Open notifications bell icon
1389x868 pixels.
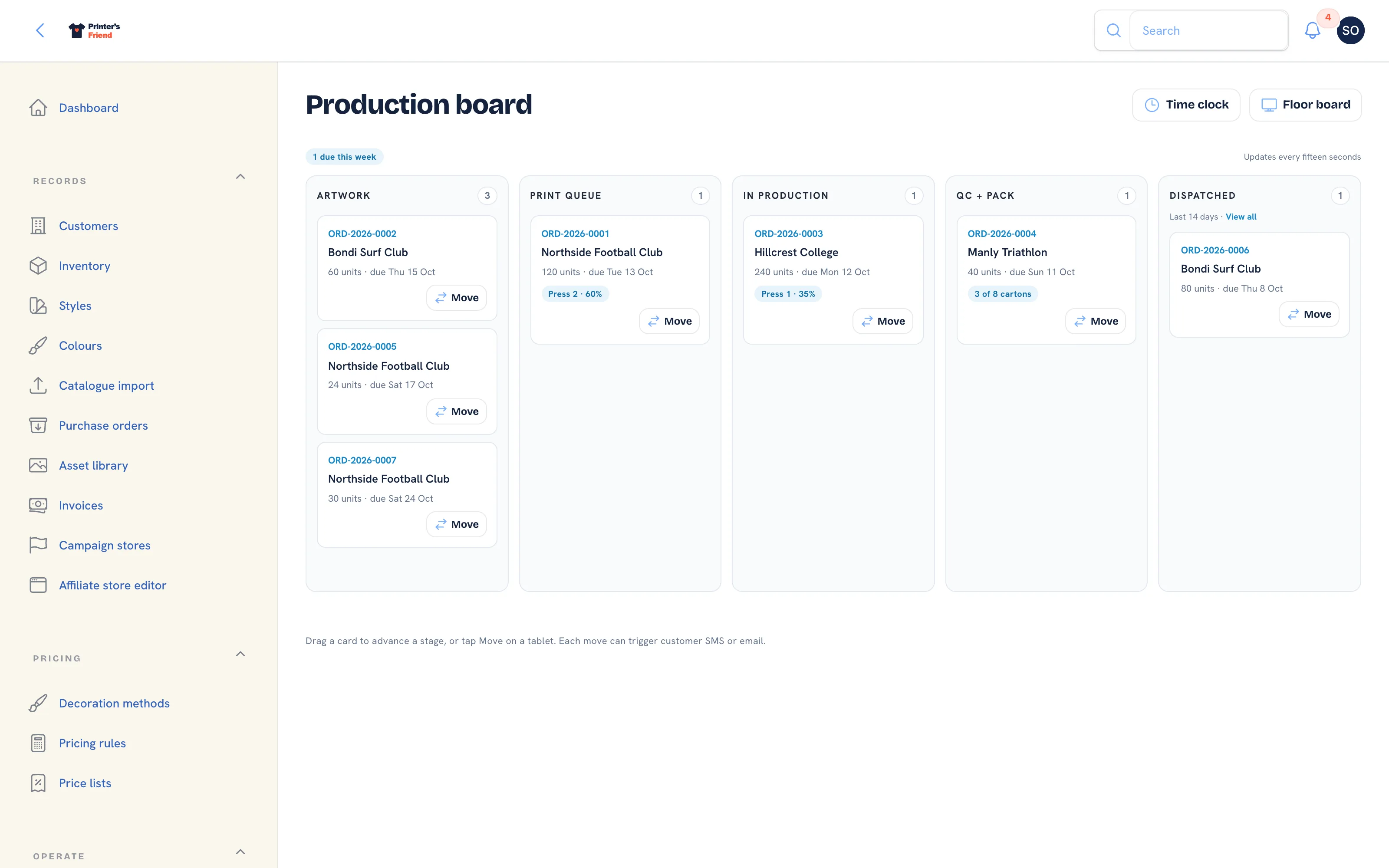pos(1312,30)
